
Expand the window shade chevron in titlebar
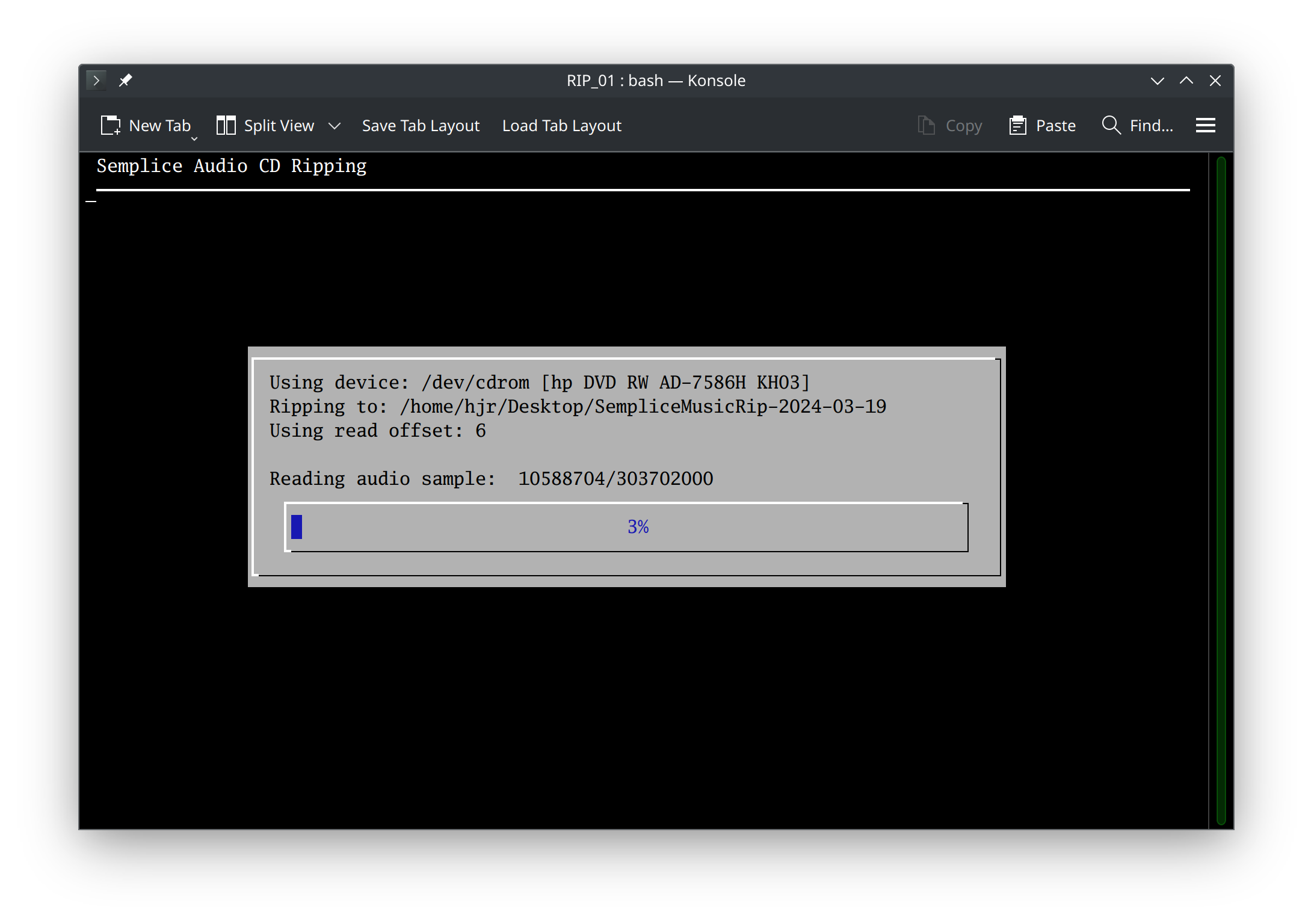[x=1157, y=80]
